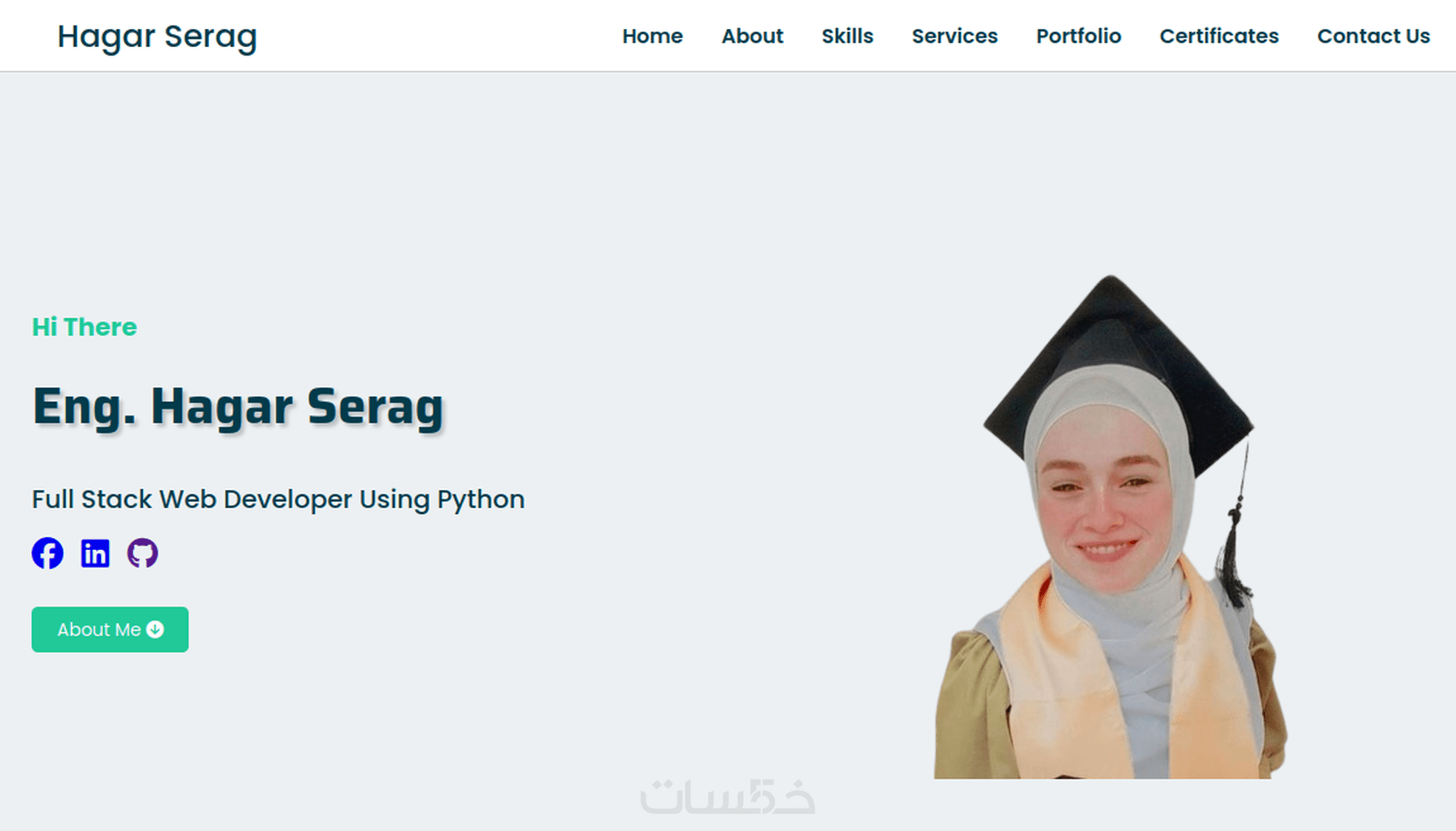Open the Portfolio nav link
The width and height of the screenshot is (1456, 831).
pyautogui.click(x=1078, y=36)
